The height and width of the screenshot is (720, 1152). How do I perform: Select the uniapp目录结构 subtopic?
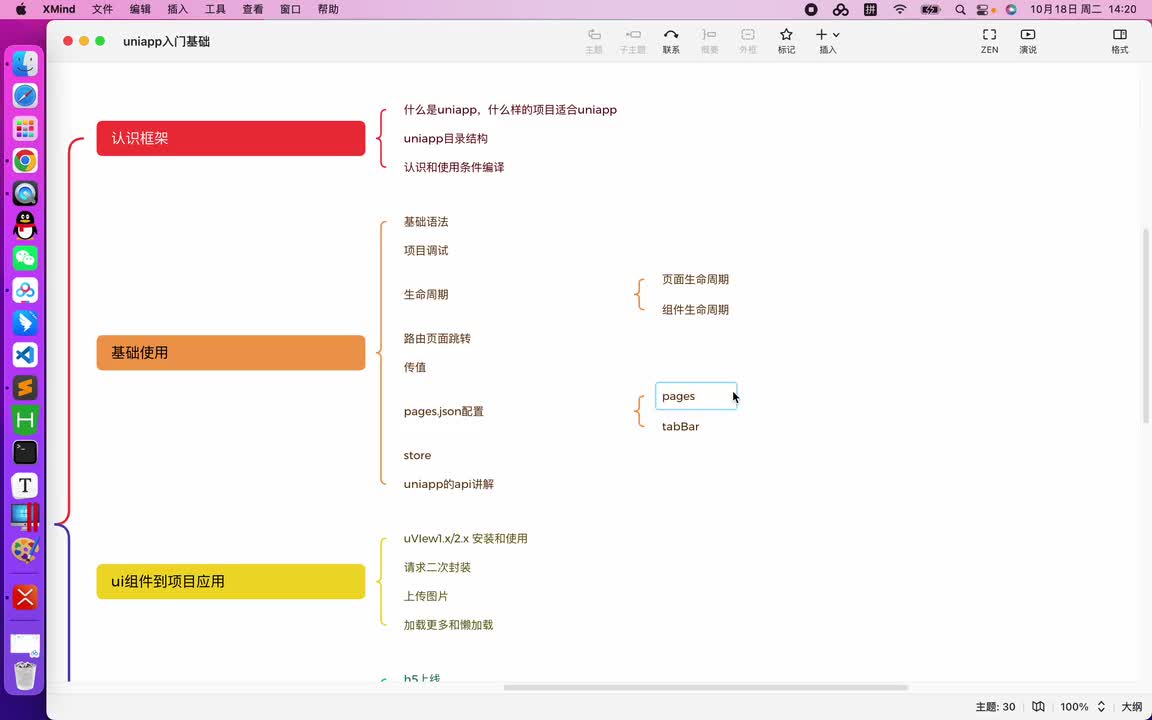pos(445,138)
